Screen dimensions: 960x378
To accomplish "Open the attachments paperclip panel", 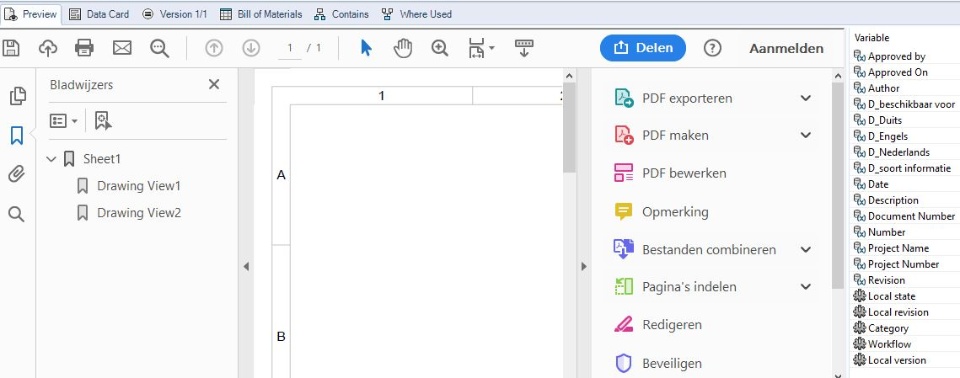I will point(17,175).
